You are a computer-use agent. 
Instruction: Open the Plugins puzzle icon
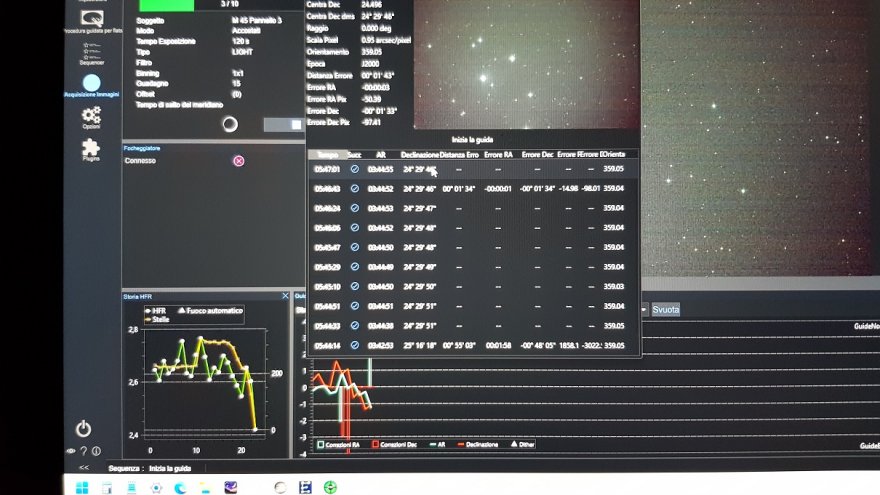91,150
